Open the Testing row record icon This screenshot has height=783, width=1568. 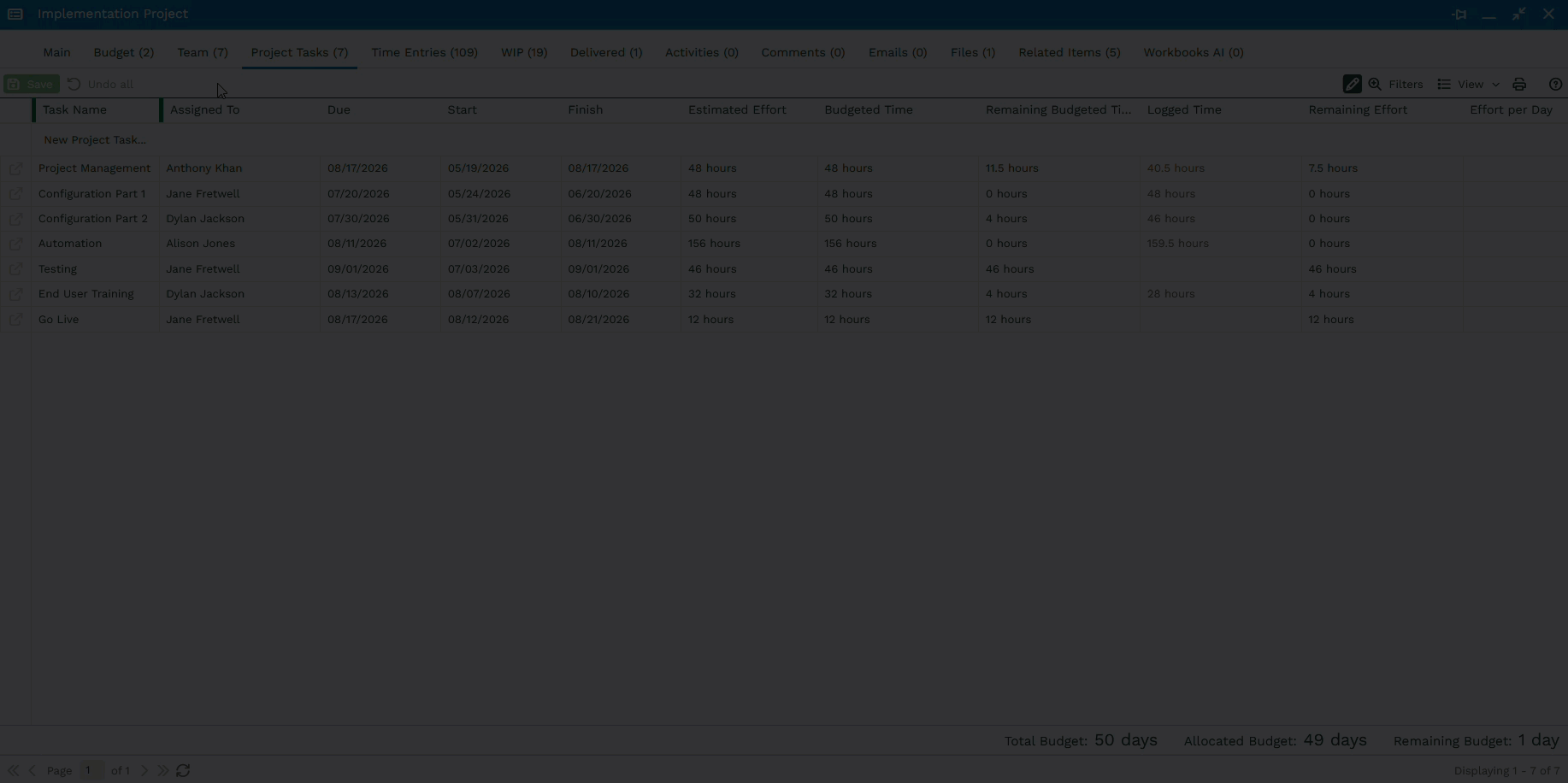[15, 269]
